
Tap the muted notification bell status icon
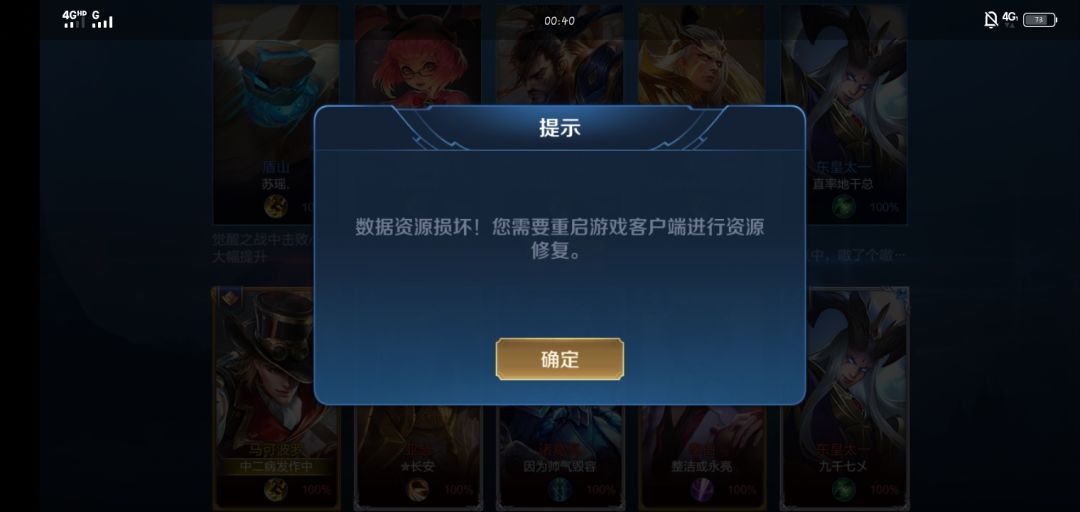[x=990, y=19]
